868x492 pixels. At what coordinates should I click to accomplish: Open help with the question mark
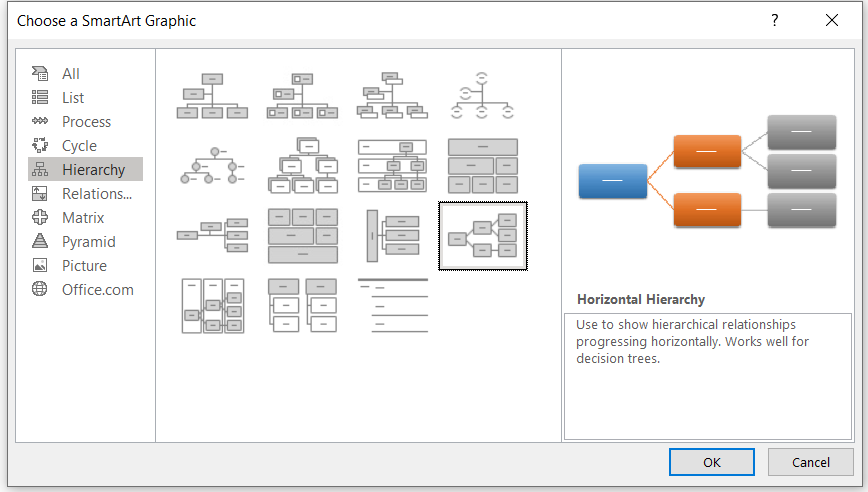coord(774,20)
